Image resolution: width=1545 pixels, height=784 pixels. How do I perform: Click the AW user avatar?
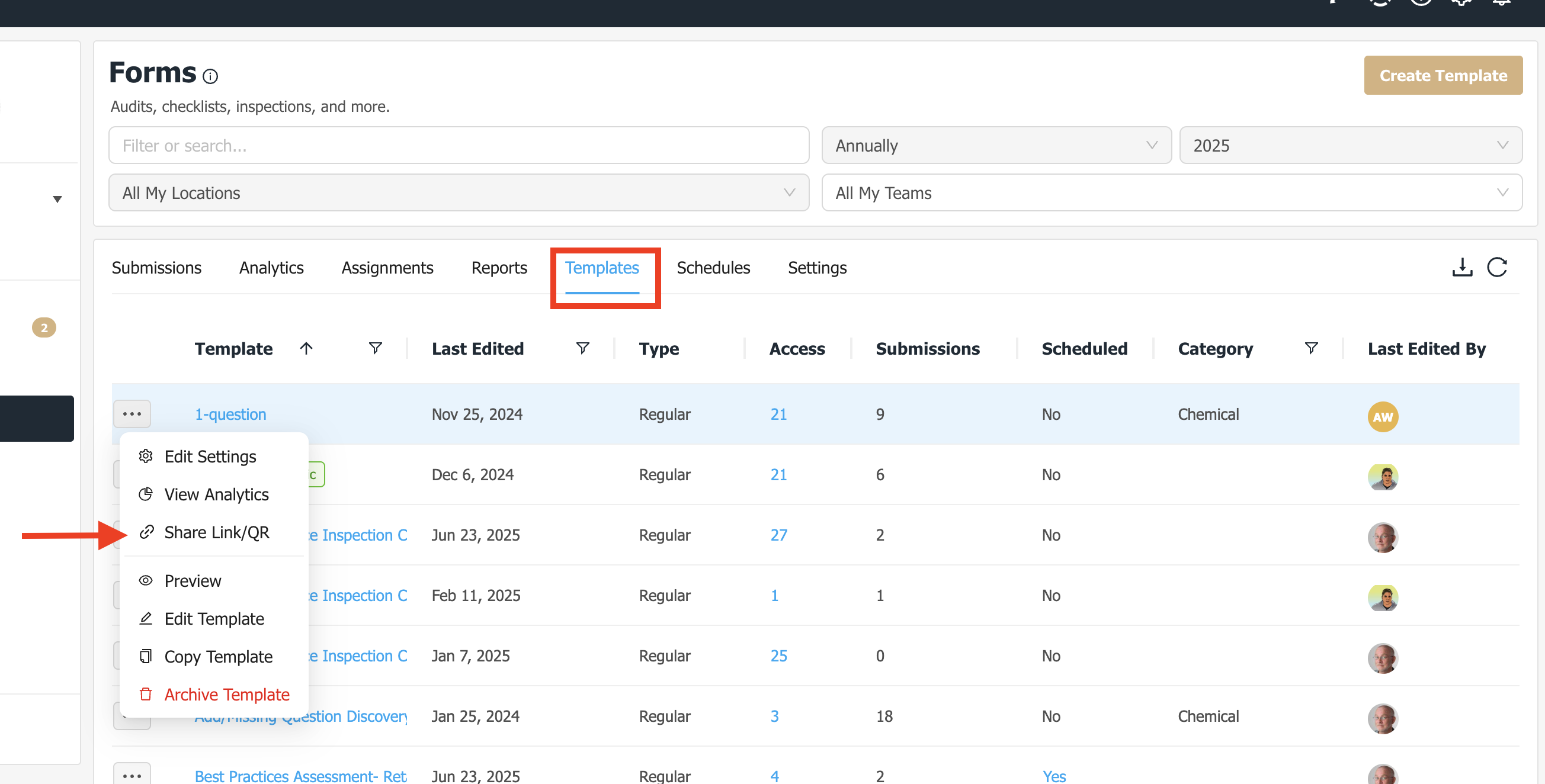coord(1382,417)
